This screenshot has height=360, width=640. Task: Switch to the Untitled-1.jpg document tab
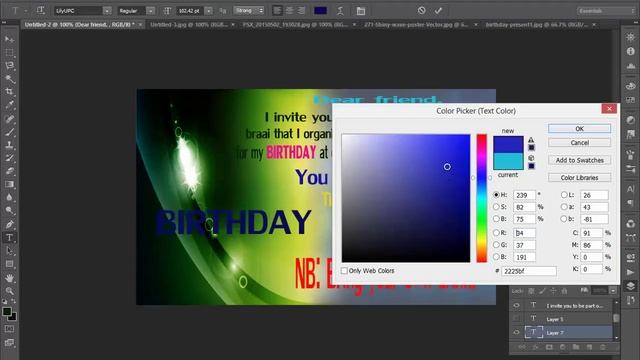click(x=189, y=24)
